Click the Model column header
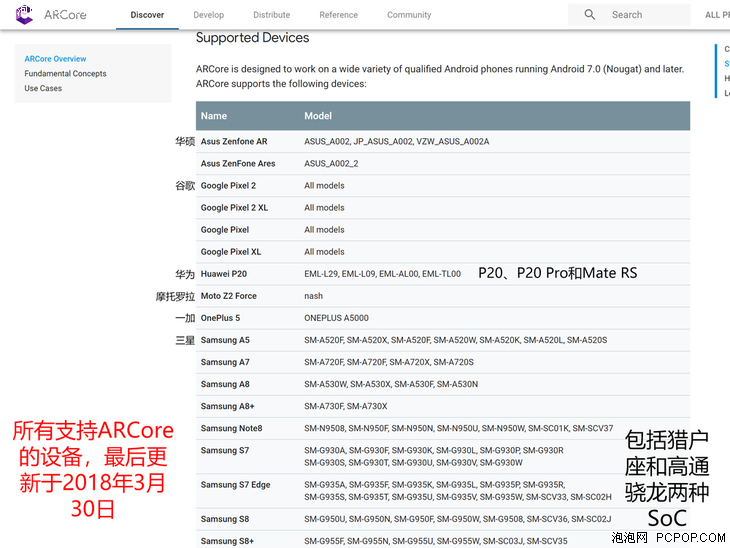The height and width of the screenshot is (548, 730). tap(318, 116)
